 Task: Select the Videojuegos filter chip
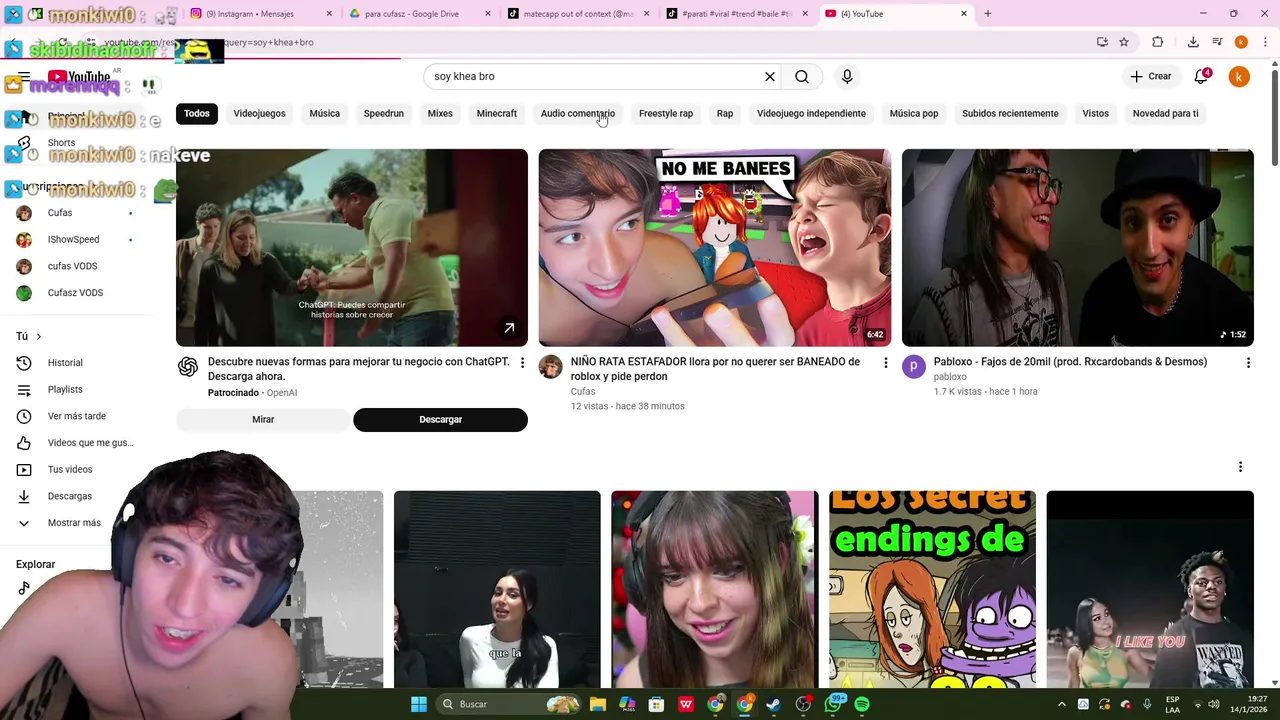pos(259,113)
